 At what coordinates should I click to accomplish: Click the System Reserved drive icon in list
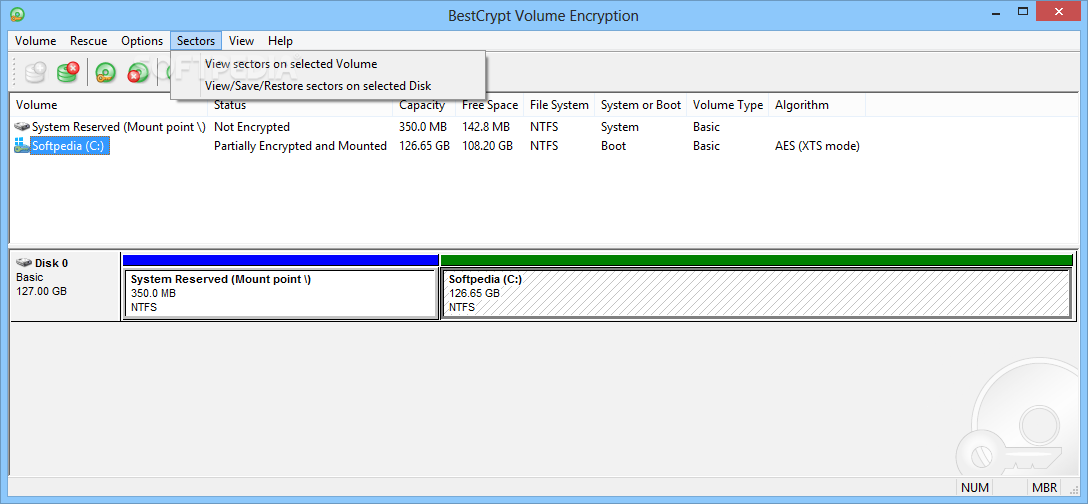[x=22, y=127]
